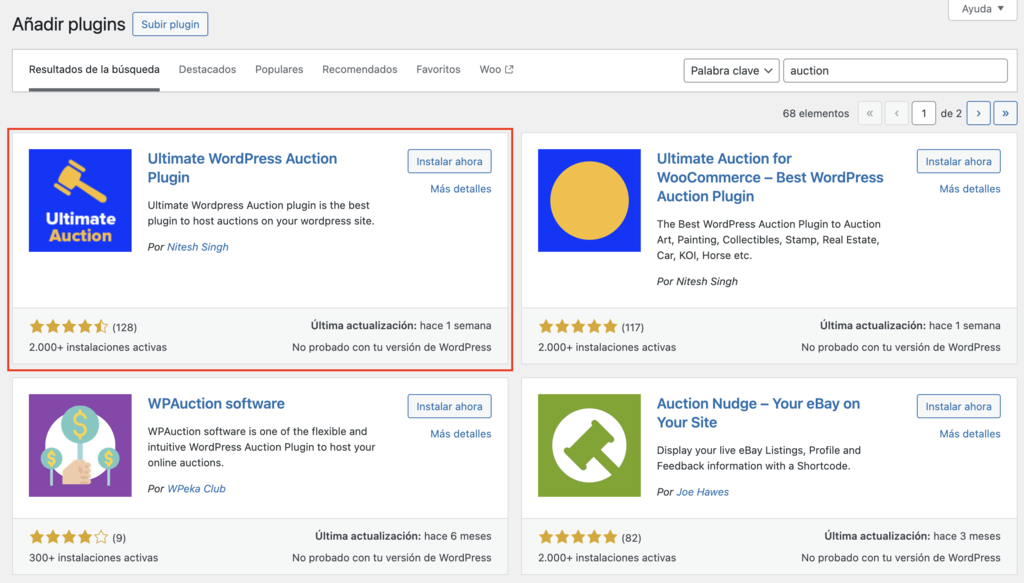The height and width of the screenshot is (583, 1024).
Task: Click the Subir plugin button
Action: click(x=170, y=24)
